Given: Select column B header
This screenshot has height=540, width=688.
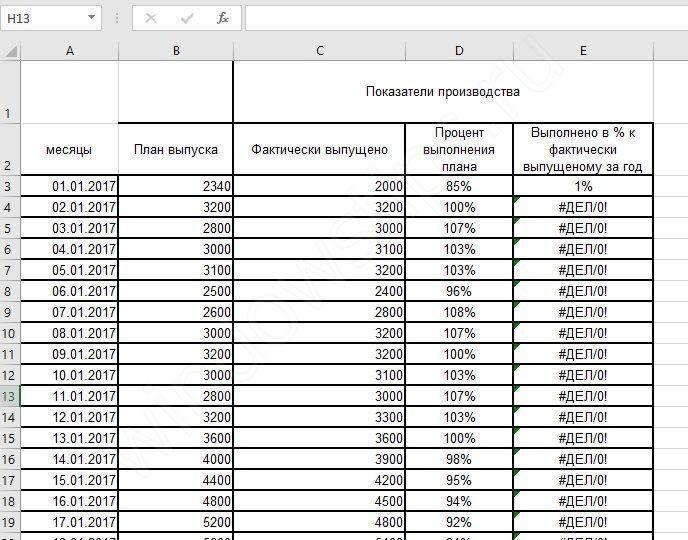Looking at the screenshot, I should [176, 51].
